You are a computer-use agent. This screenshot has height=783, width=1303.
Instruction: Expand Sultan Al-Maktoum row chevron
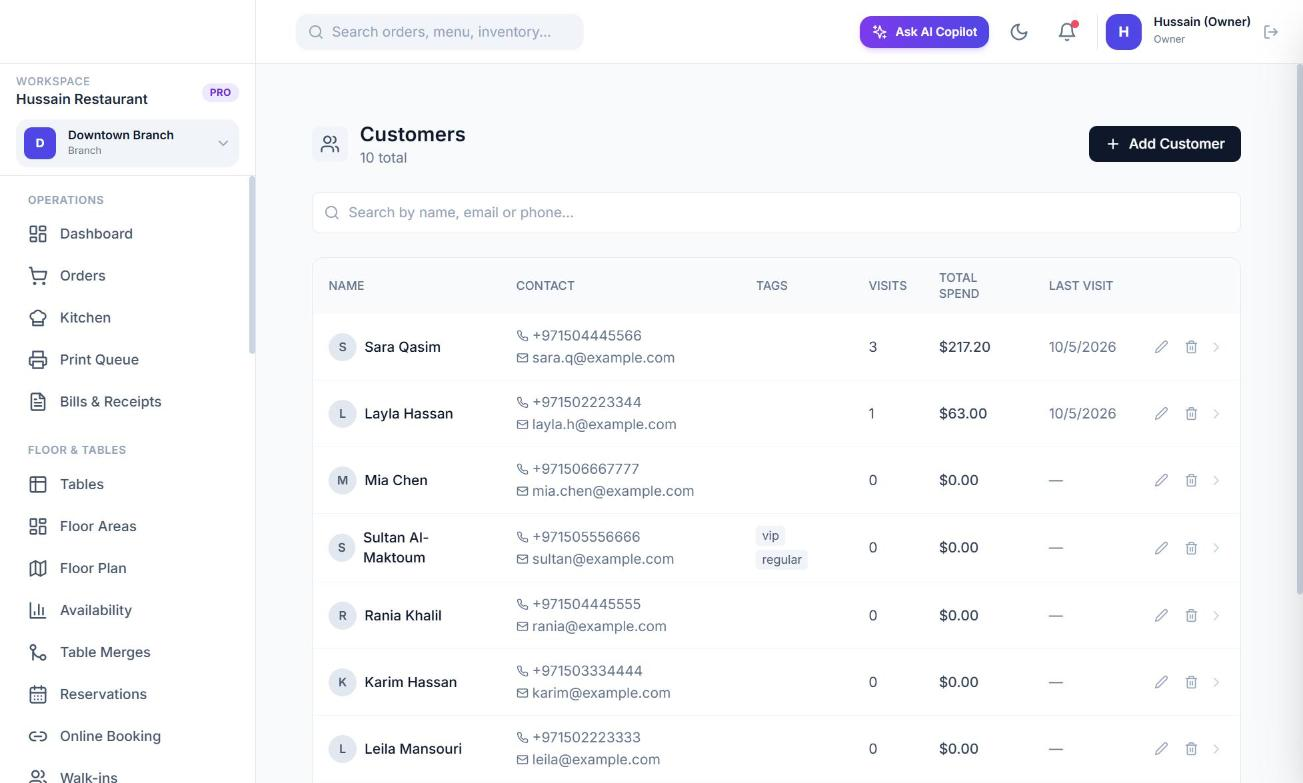click(1216, 548)
